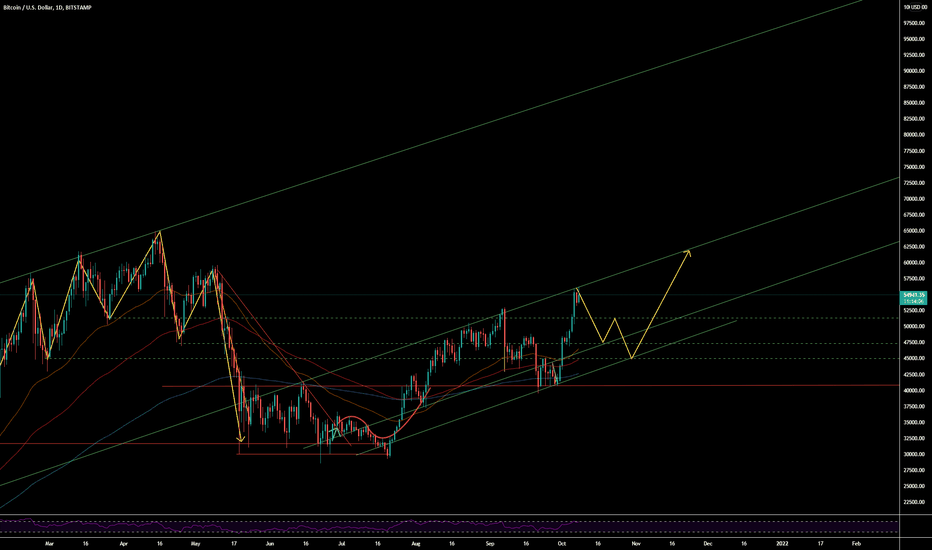
Task: Click the 35000.00 price axis label
Action: 914,423
